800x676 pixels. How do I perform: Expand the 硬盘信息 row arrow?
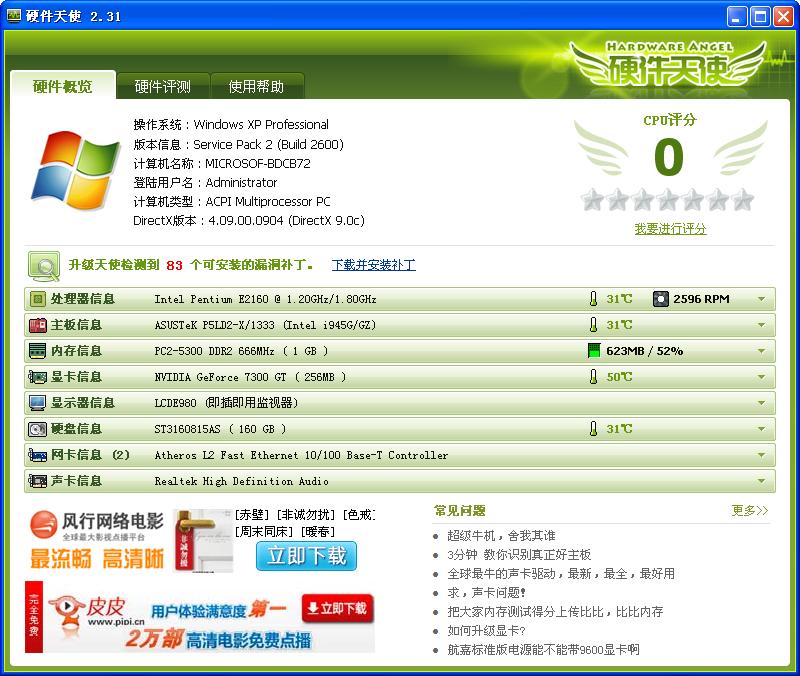(762, 429)
